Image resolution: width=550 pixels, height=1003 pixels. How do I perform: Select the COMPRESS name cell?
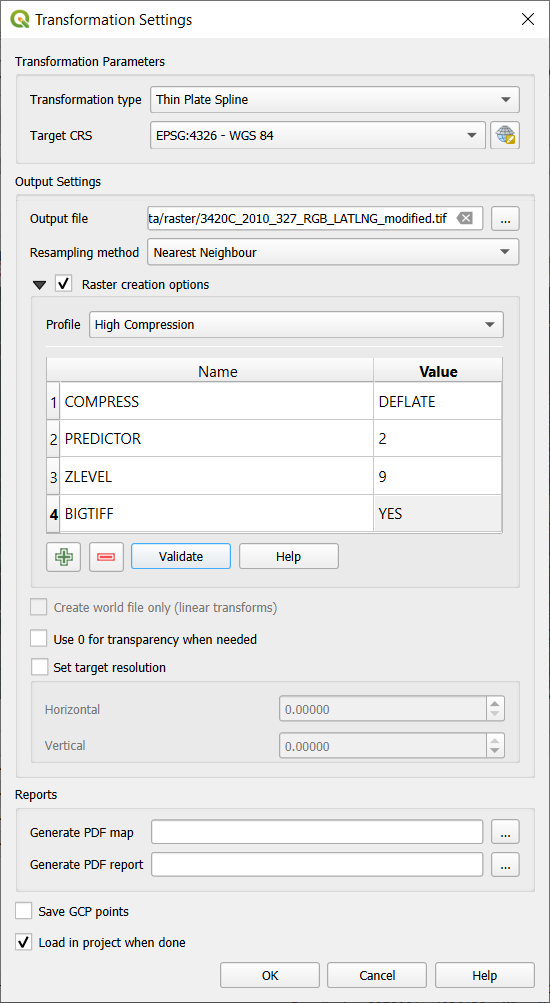click(217, 401)
